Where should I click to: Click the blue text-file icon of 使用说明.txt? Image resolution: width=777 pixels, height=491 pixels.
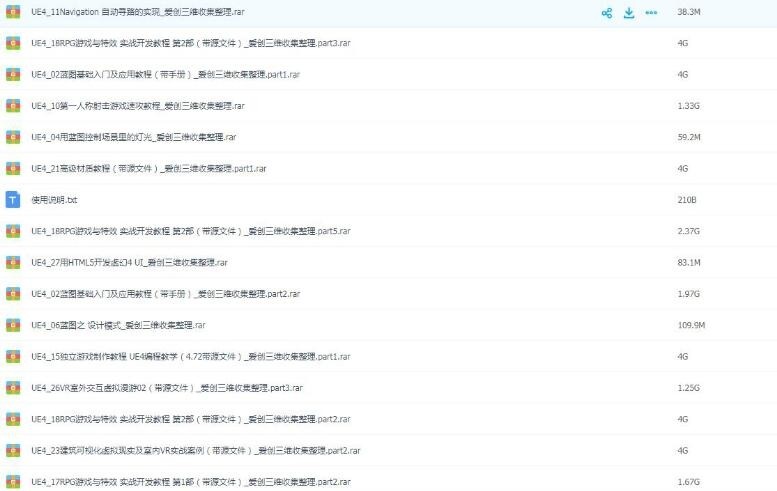click(13, 200)
